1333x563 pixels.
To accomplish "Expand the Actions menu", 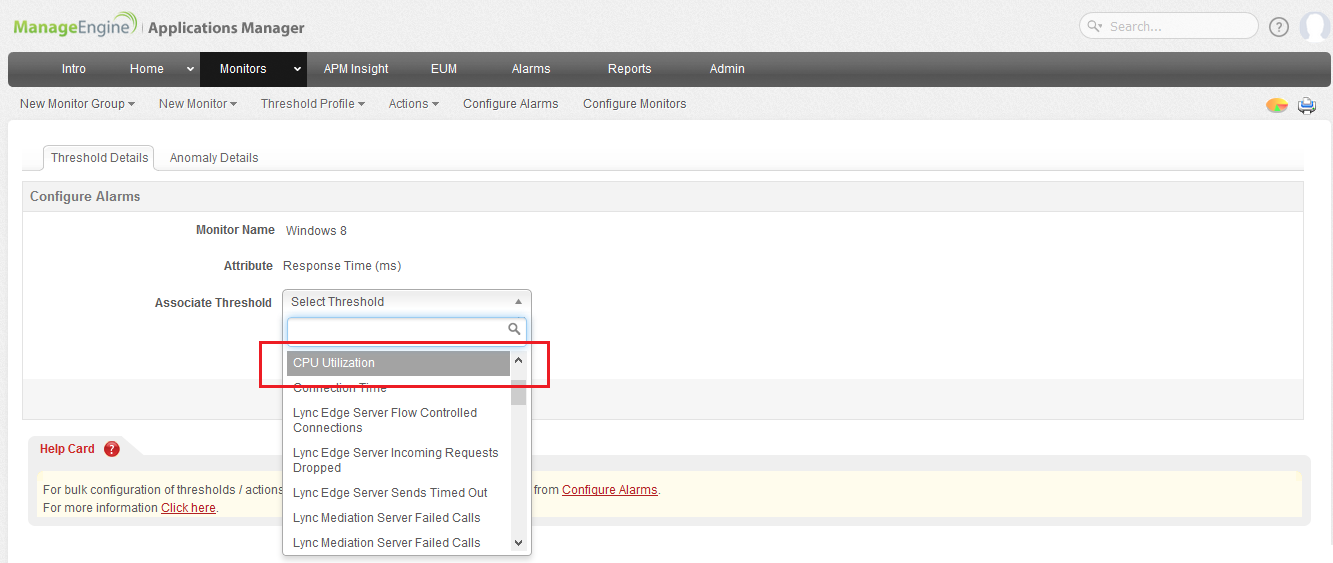I will (414, 104).
